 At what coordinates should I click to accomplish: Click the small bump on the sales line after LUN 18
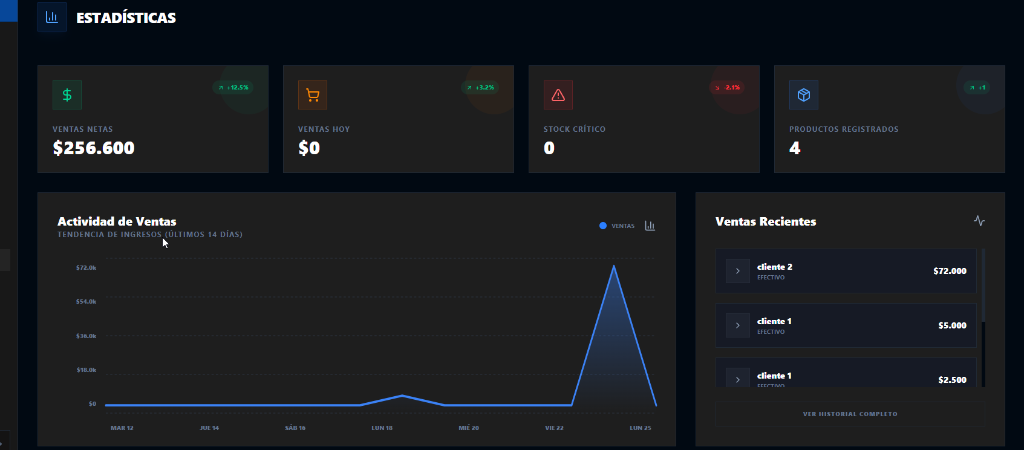point(402,396)
